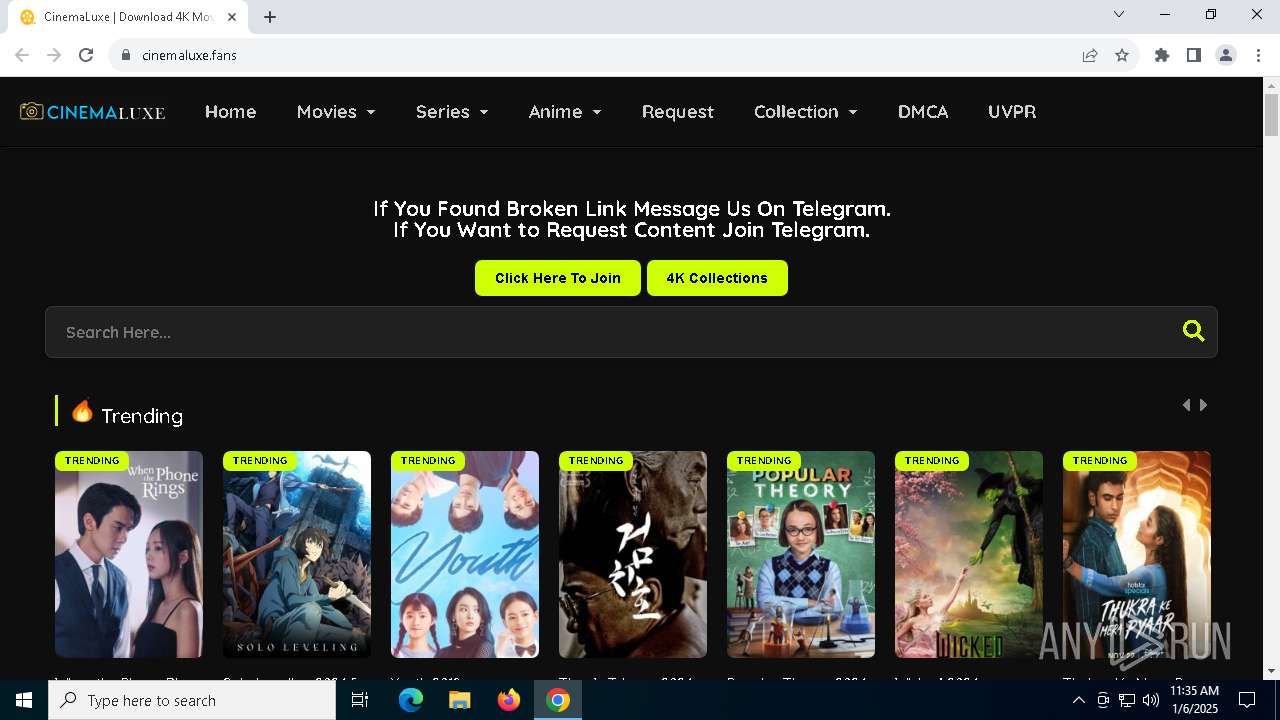Launch Microsoft Edge from taskbar

pyautogui.click(x=411, y=700)
